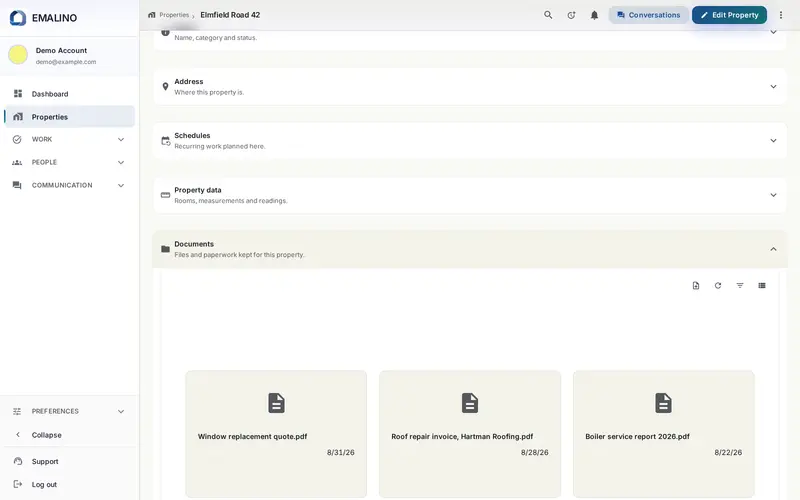This screenshot has width=800, height=500.
Task: Open the three-dot more options menu
Action: (781, 15)
